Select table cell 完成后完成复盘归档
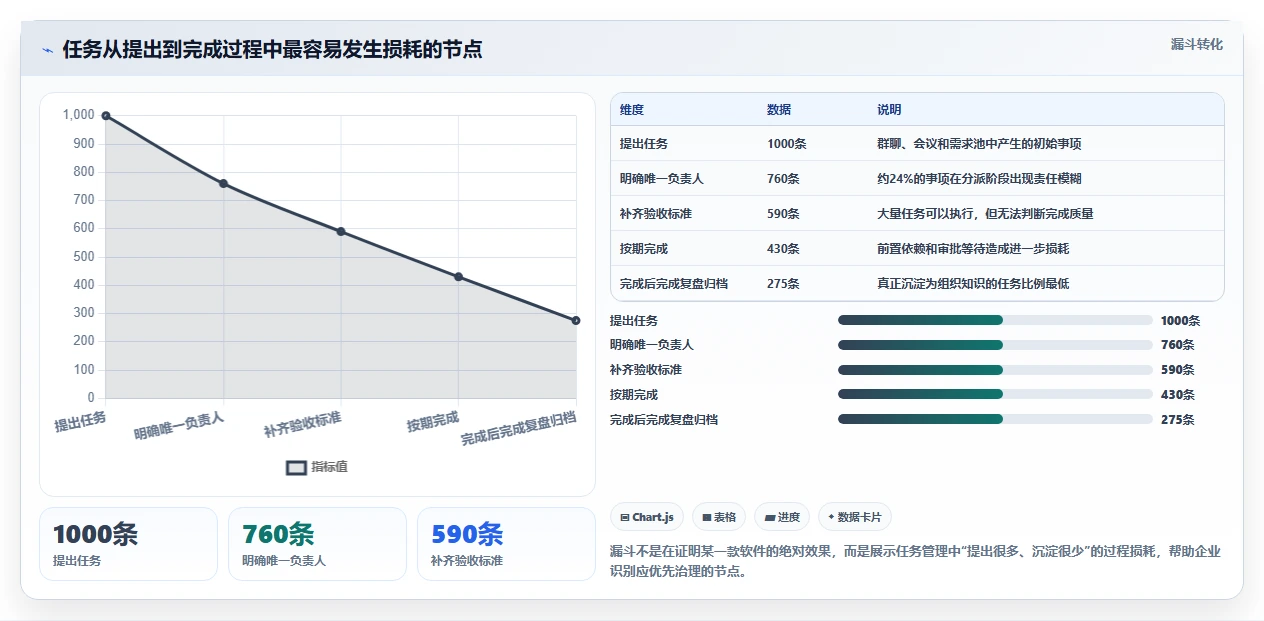Image resolution: width=1264 pixels, height=621 pixels. pos(674,284)
